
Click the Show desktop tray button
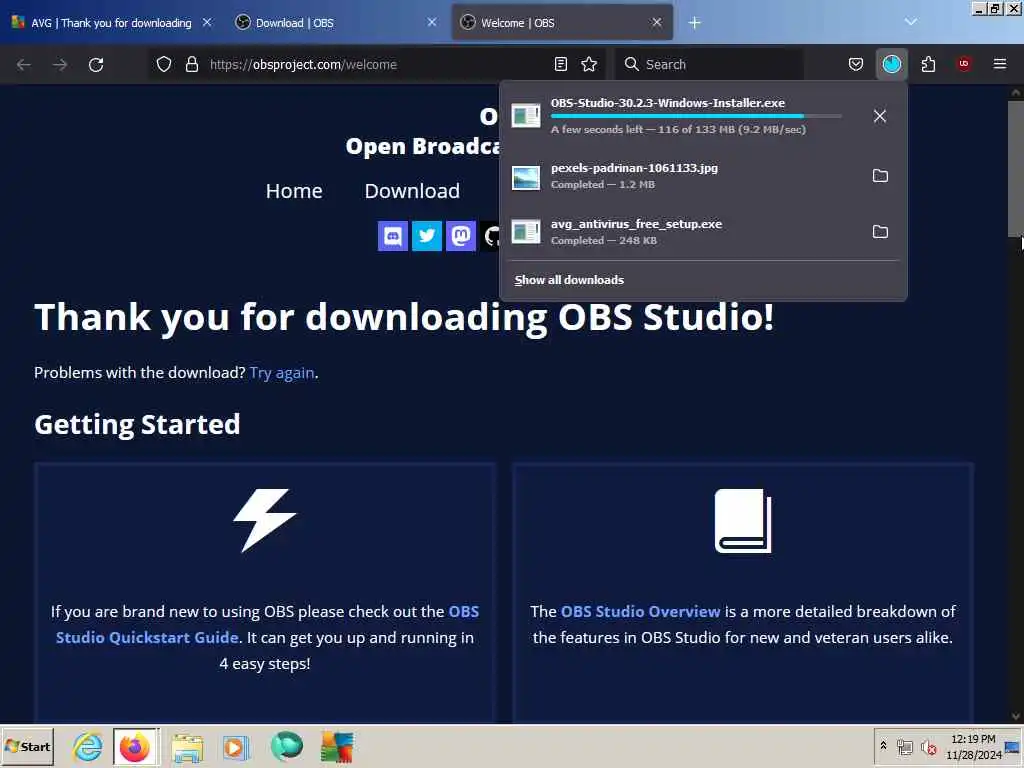click(1013, 746)
